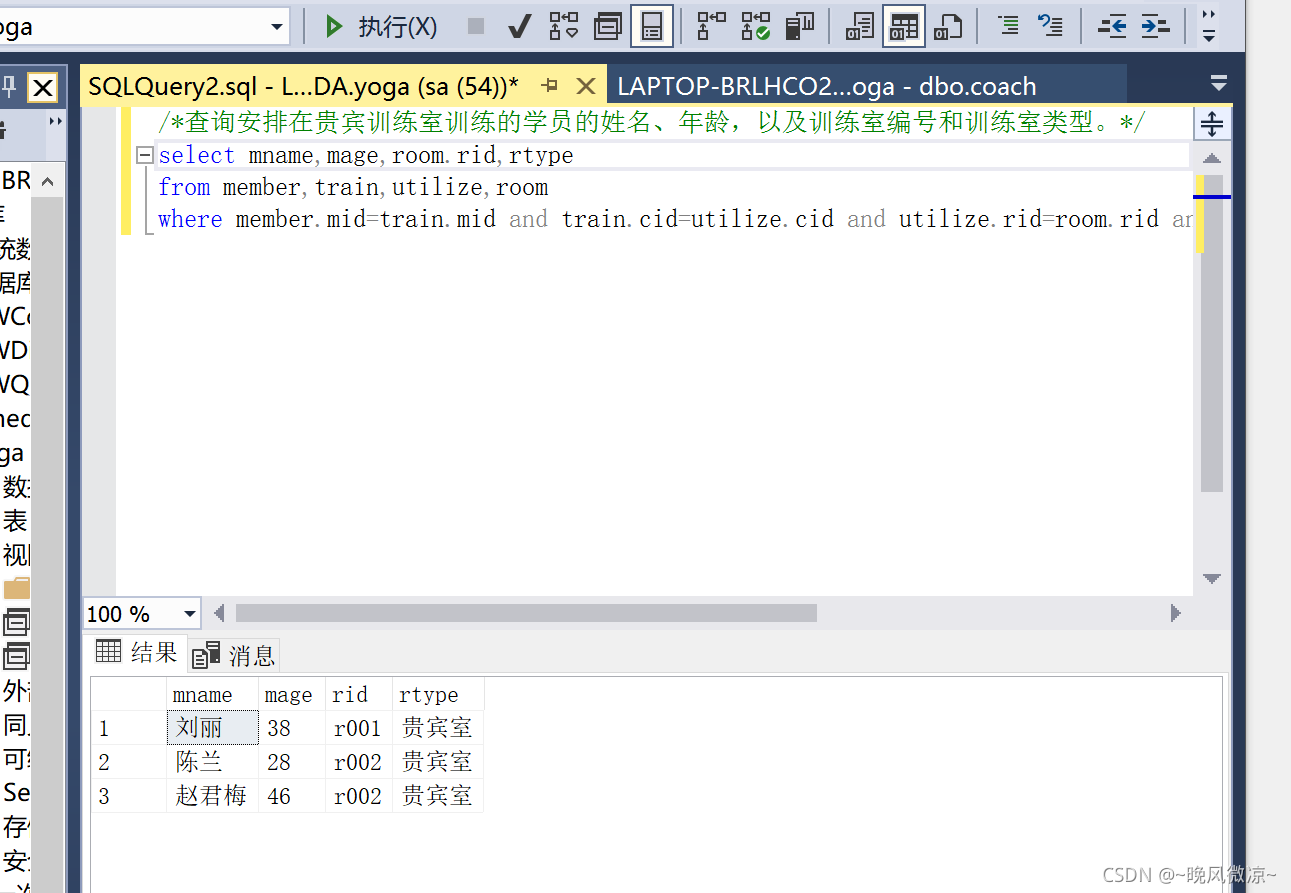
Task: Display the estimated execution plan
Action: click(x=564, y=27)
